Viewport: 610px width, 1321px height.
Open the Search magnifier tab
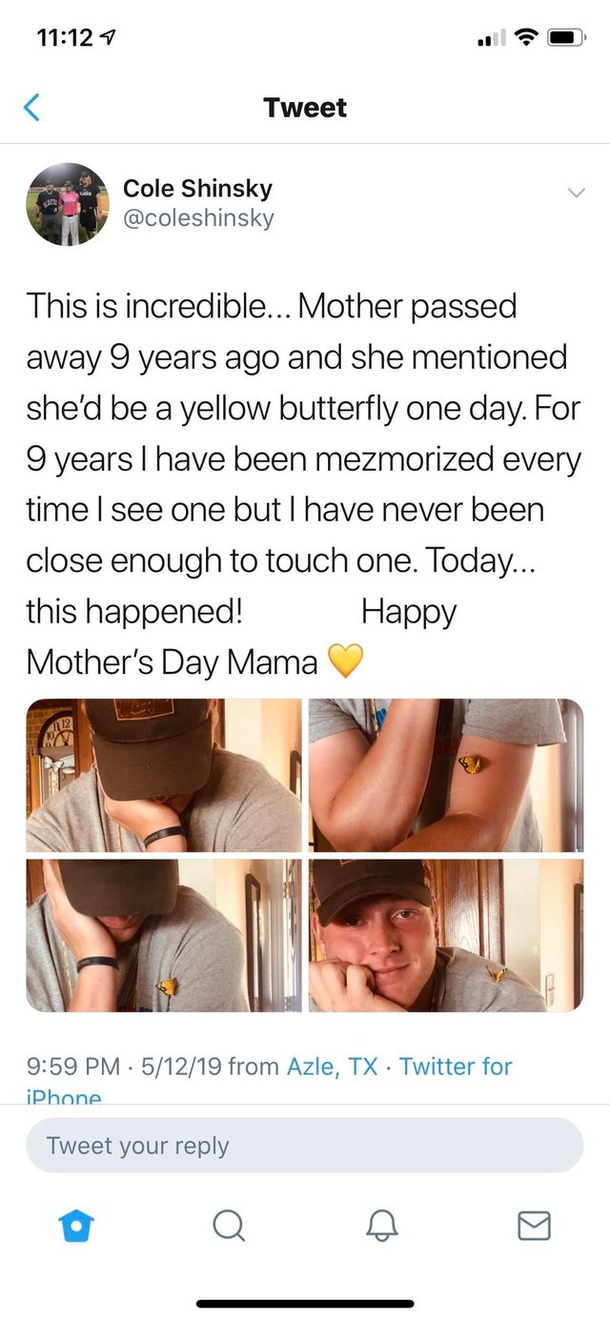click(229, 1226)
